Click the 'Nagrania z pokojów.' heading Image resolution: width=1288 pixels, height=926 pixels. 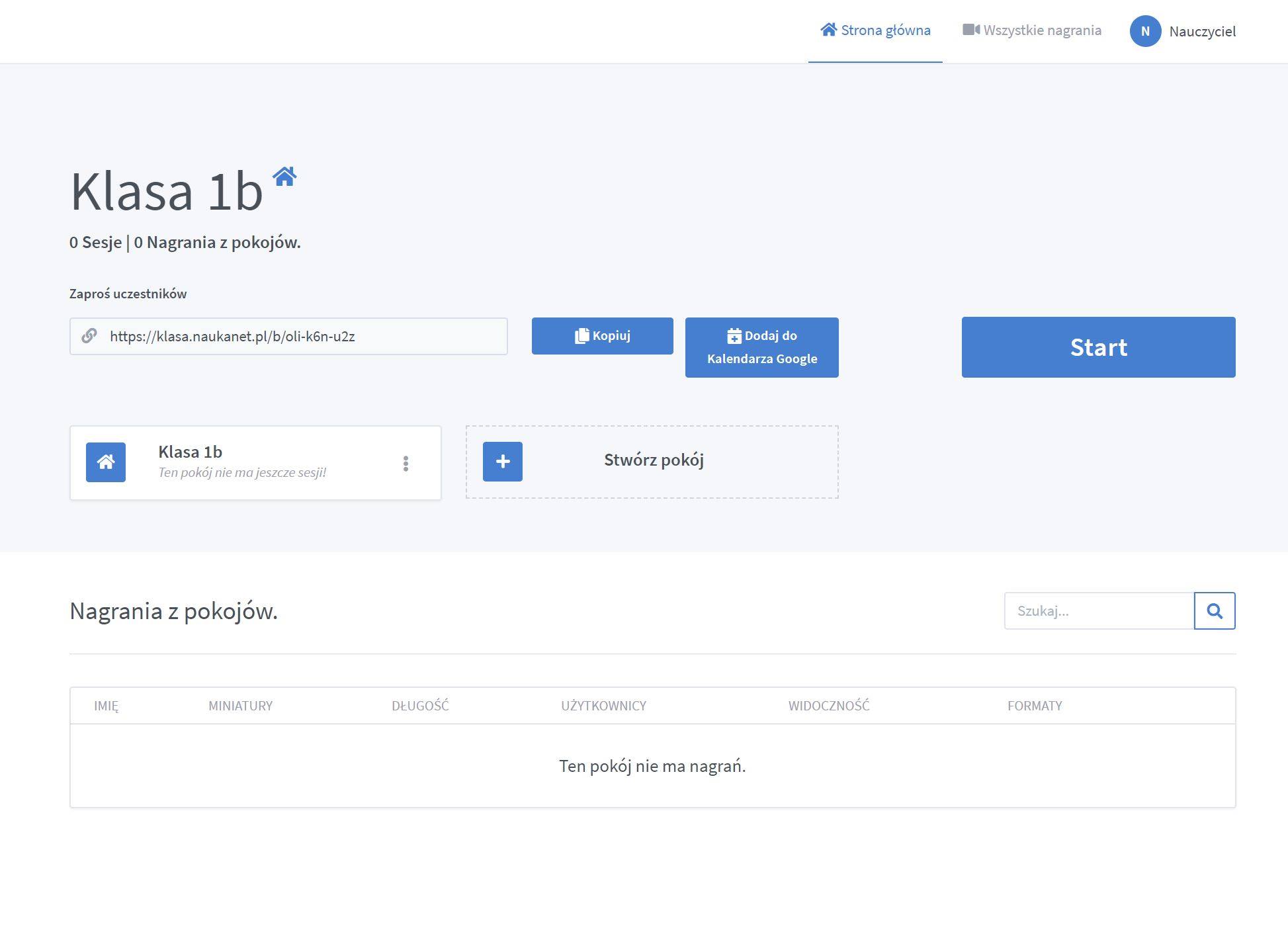pos(173,611)
